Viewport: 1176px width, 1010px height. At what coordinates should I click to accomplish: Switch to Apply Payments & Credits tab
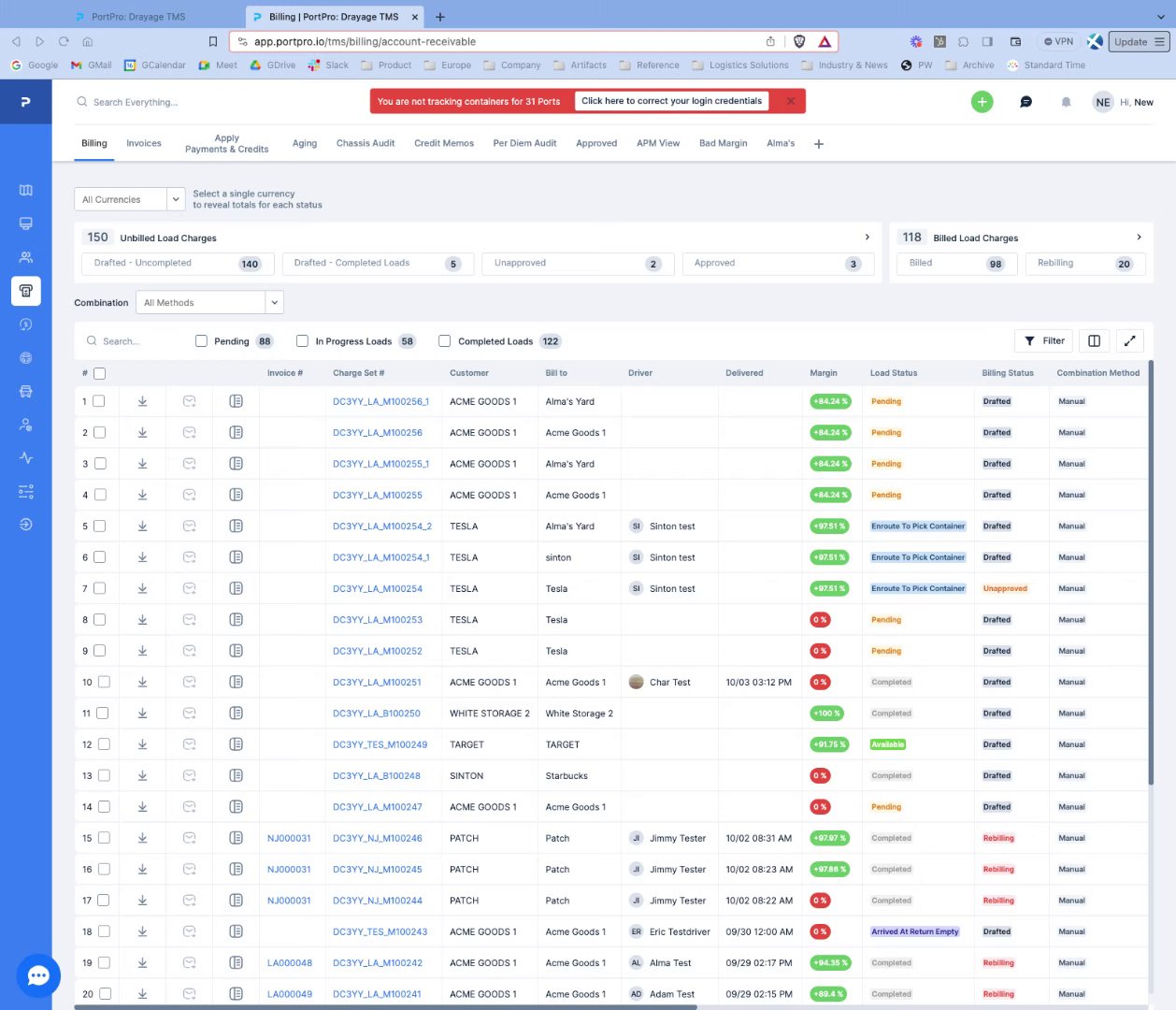coord(227,144)
